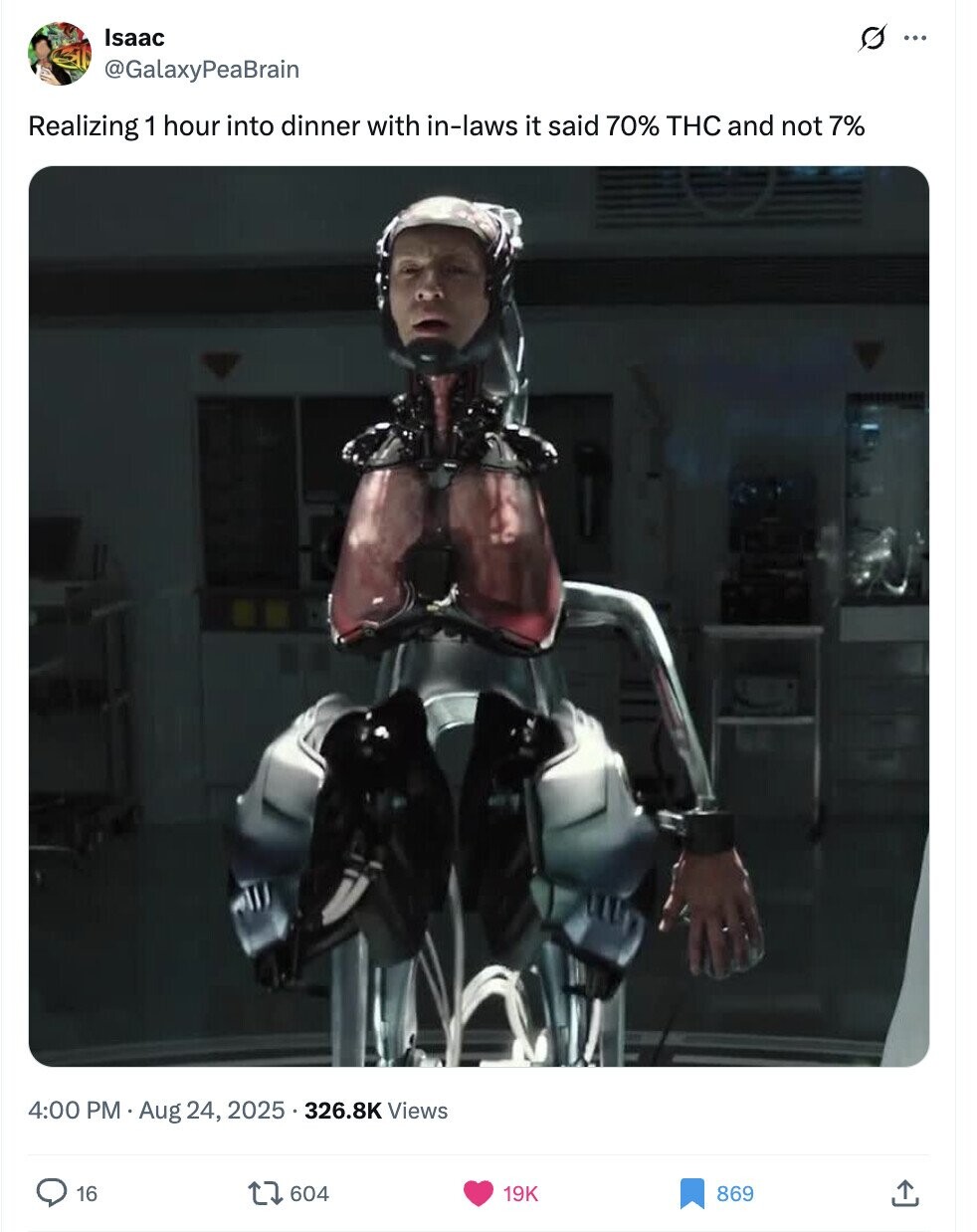
Task: Open the three-dot More options menu
Action: [915, 39]
